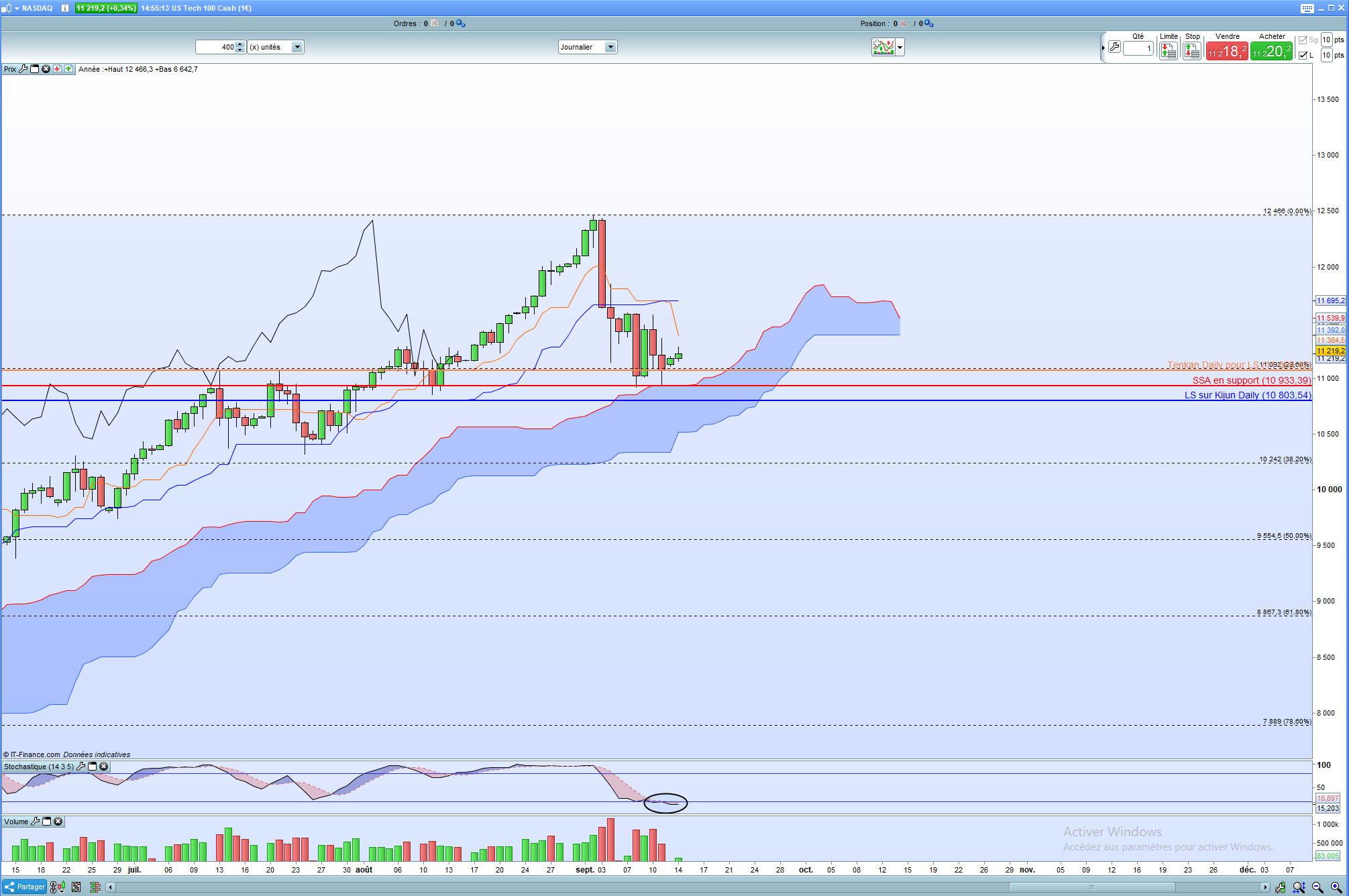The width and height of the screenshot is (1349, 896).
Task: Click the auto-fit zoom magnifier with arrows
Action: pyautogui.click(x=1299, y=887)
